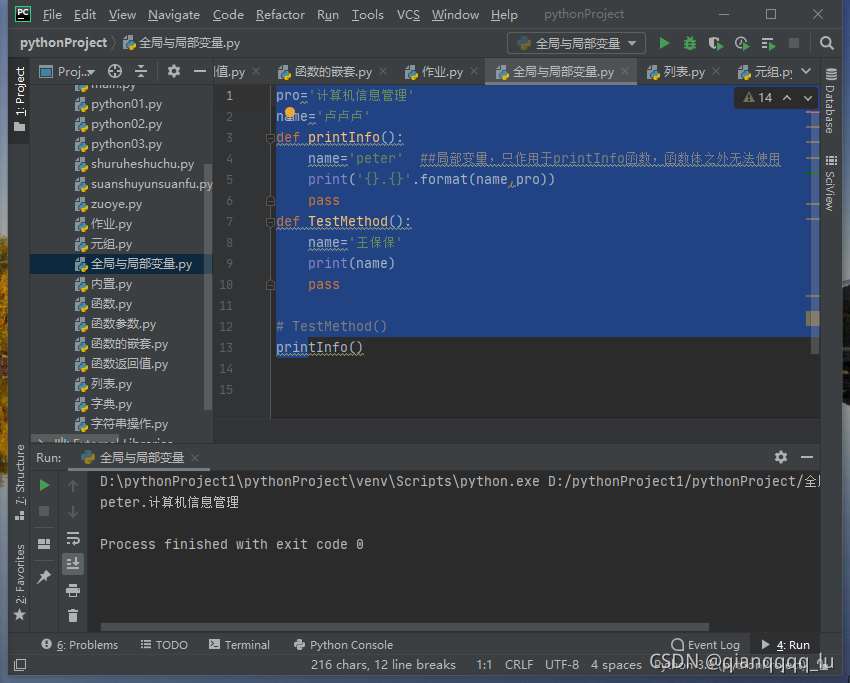
Task: Open Python Console from bottom bar
Action: click(343, 645)
